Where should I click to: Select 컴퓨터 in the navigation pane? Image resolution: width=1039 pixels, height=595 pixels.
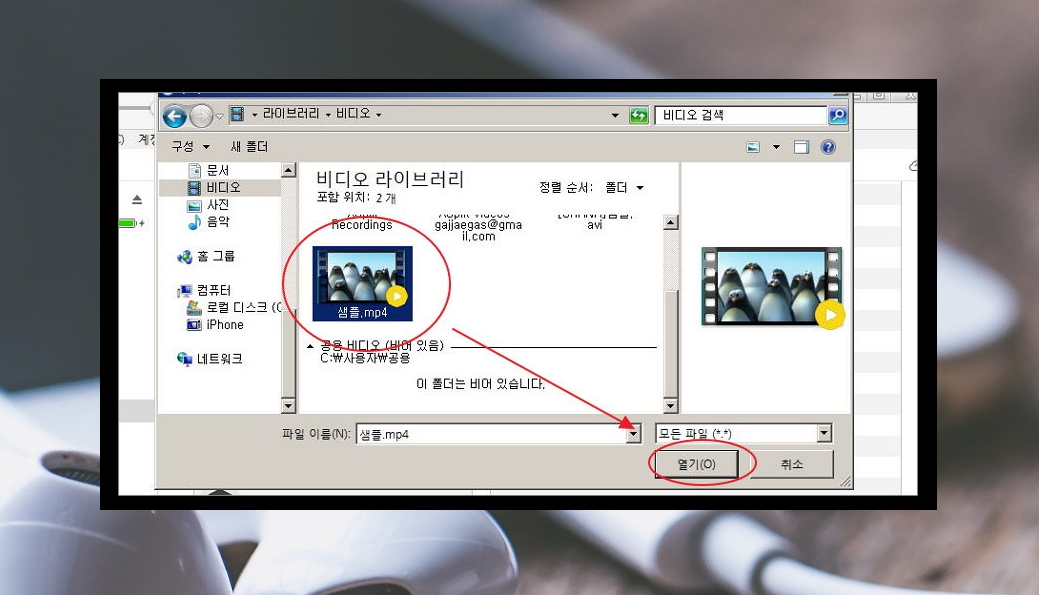click(x=214, y=290)
